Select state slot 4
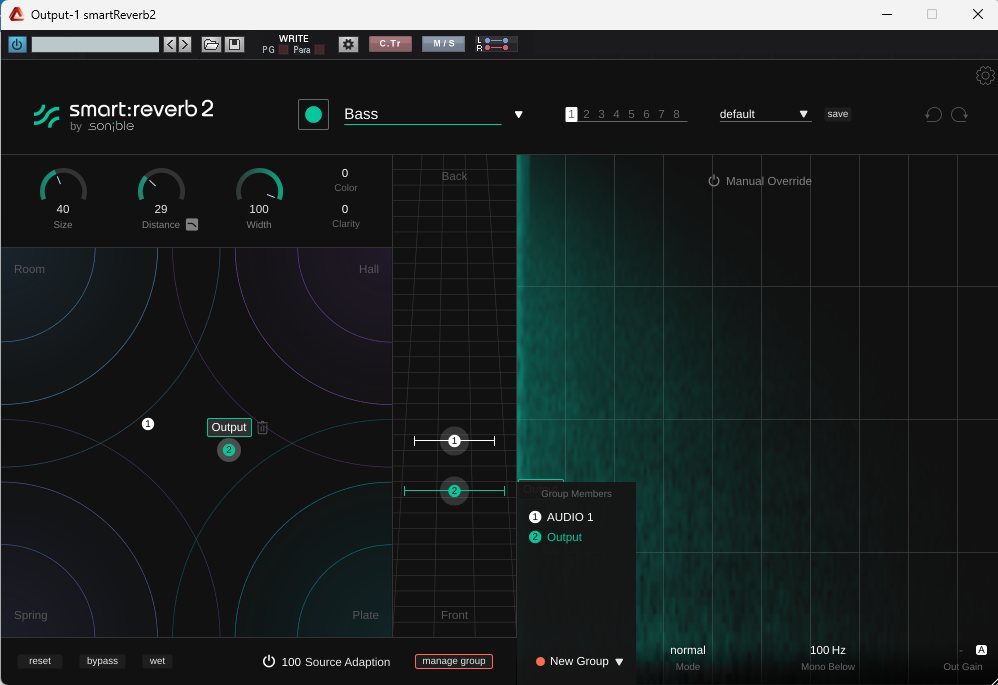The height and width of the screenshot is (685, 998). [616, 114]
